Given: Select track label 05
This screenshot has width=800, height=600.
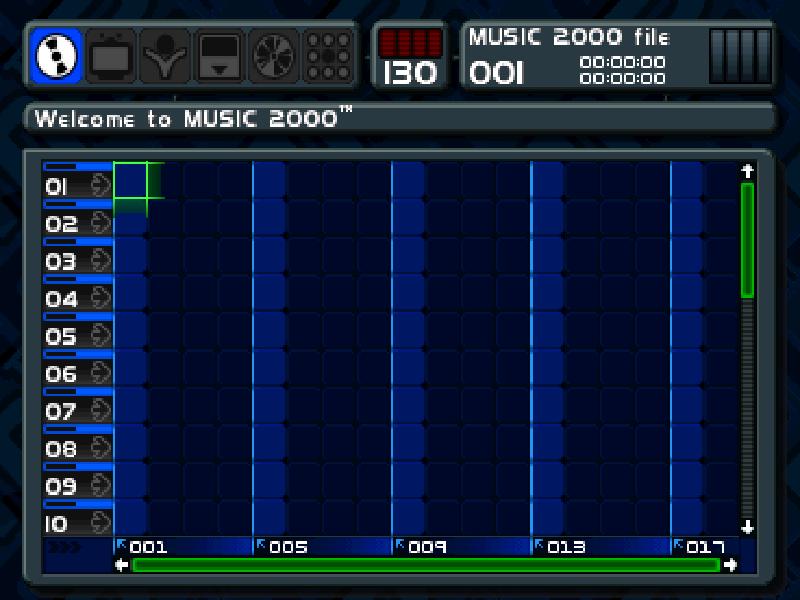Looking at the screenshot, I should (x=61, y=337).
